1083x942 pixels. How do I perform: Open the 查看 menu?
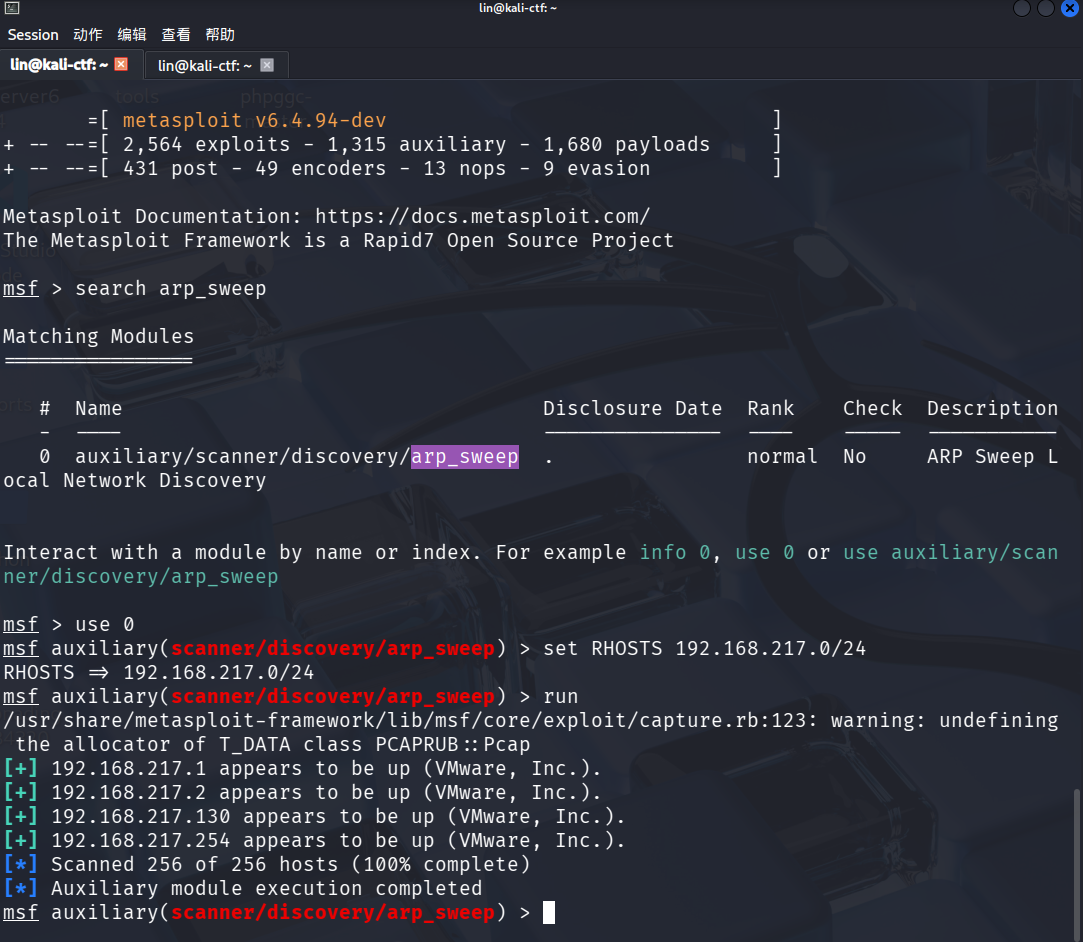pyautogui.click(x=176, y=35)
